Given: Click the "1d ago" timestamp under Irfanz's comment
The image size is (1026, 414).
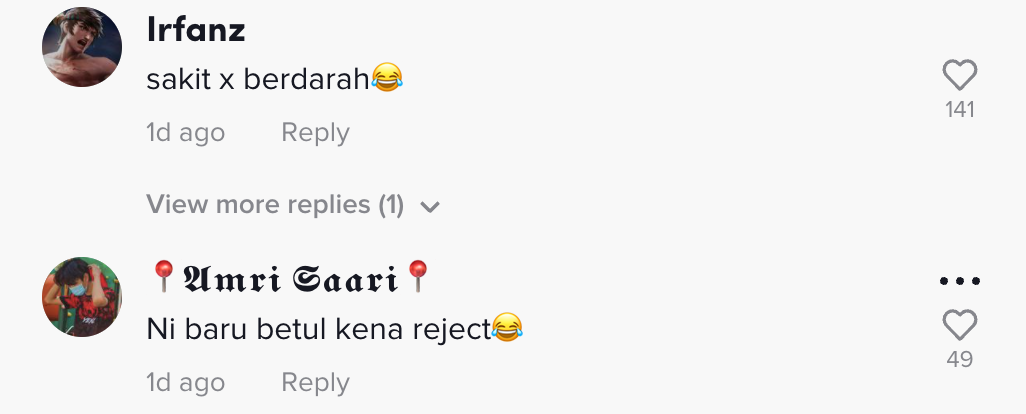Looking at the screenshot, I should pos(185,133).
